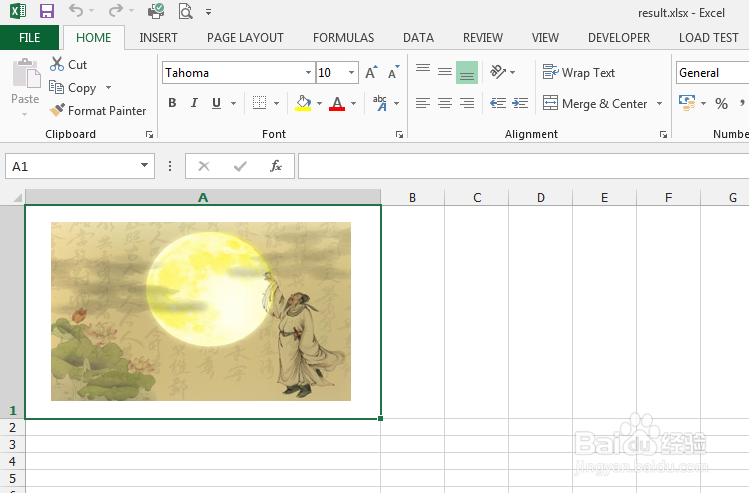Expand the Paste options arrow
This screenshot has height=493, width=749.
pyautogui.click(x=25, y=114)
